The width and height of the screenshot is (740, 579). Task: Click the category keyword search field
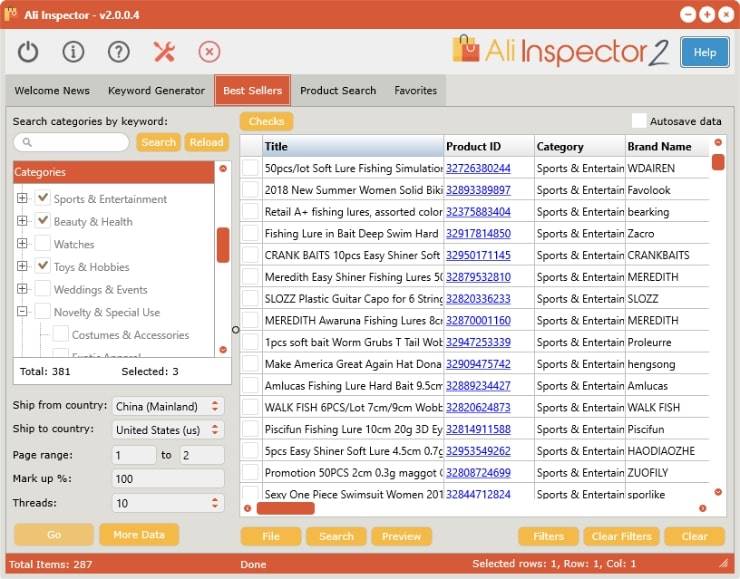[x=71, y=142]
